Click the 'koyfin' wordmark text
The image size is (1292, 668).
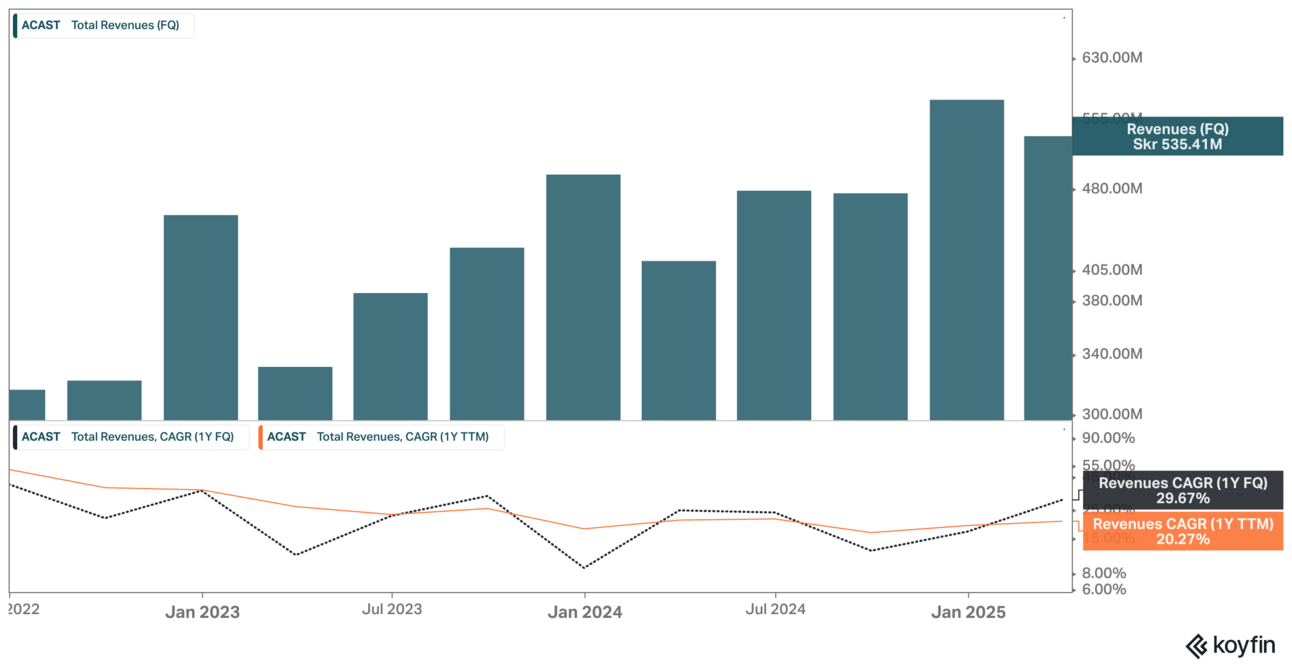[x=1245, y=647]
